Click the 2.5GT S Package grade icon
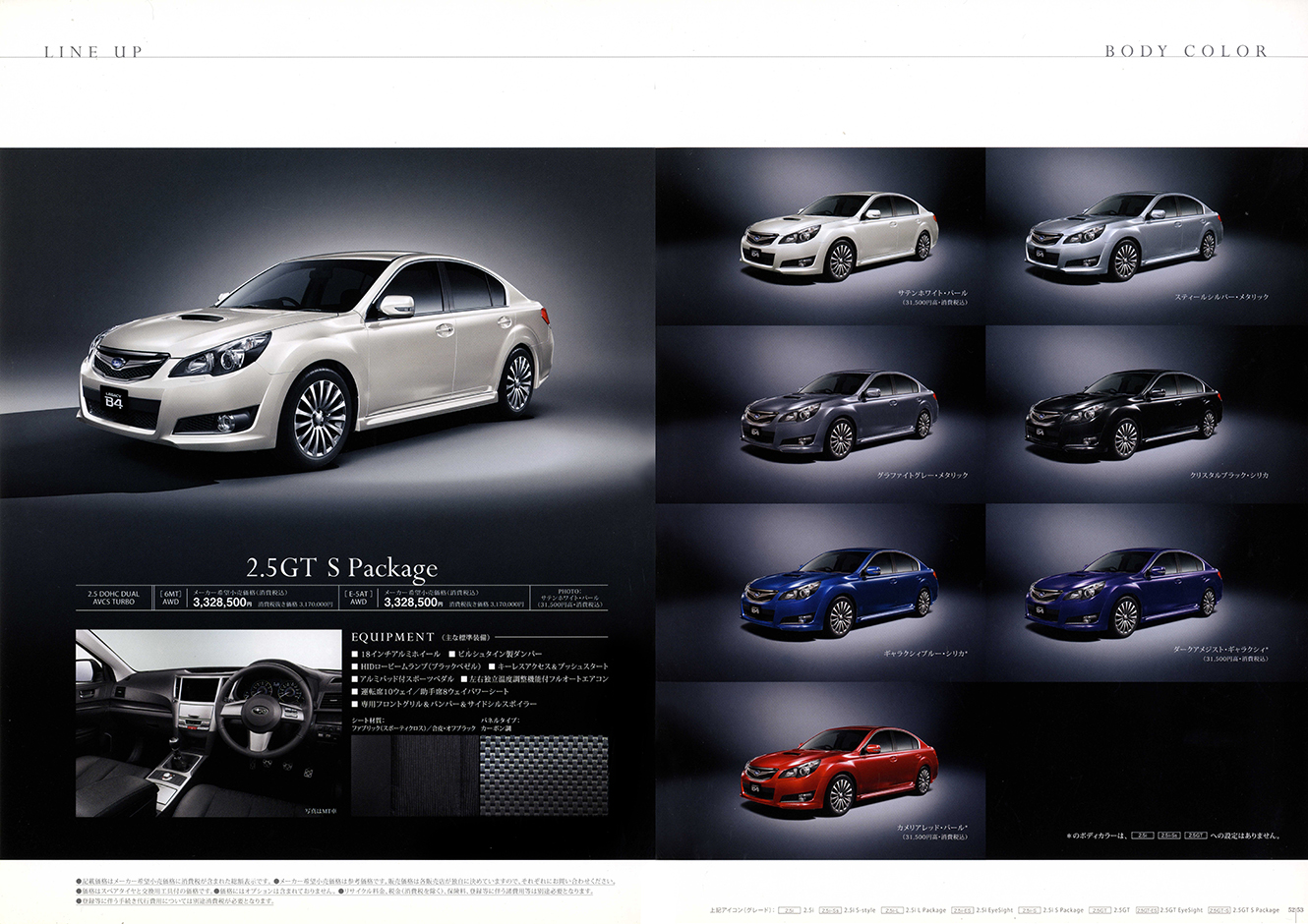 [1219, 910]
